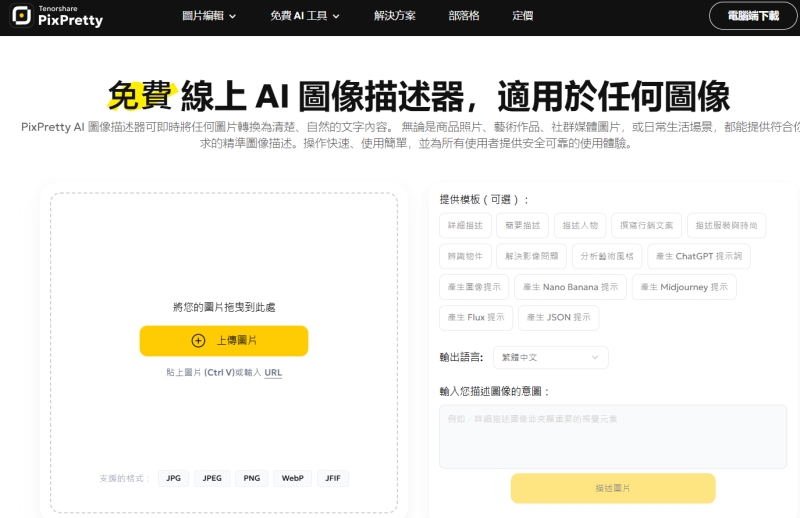Click the PixPretty logo icon
This screenshot has height=518, width=800.
(20, 16)
